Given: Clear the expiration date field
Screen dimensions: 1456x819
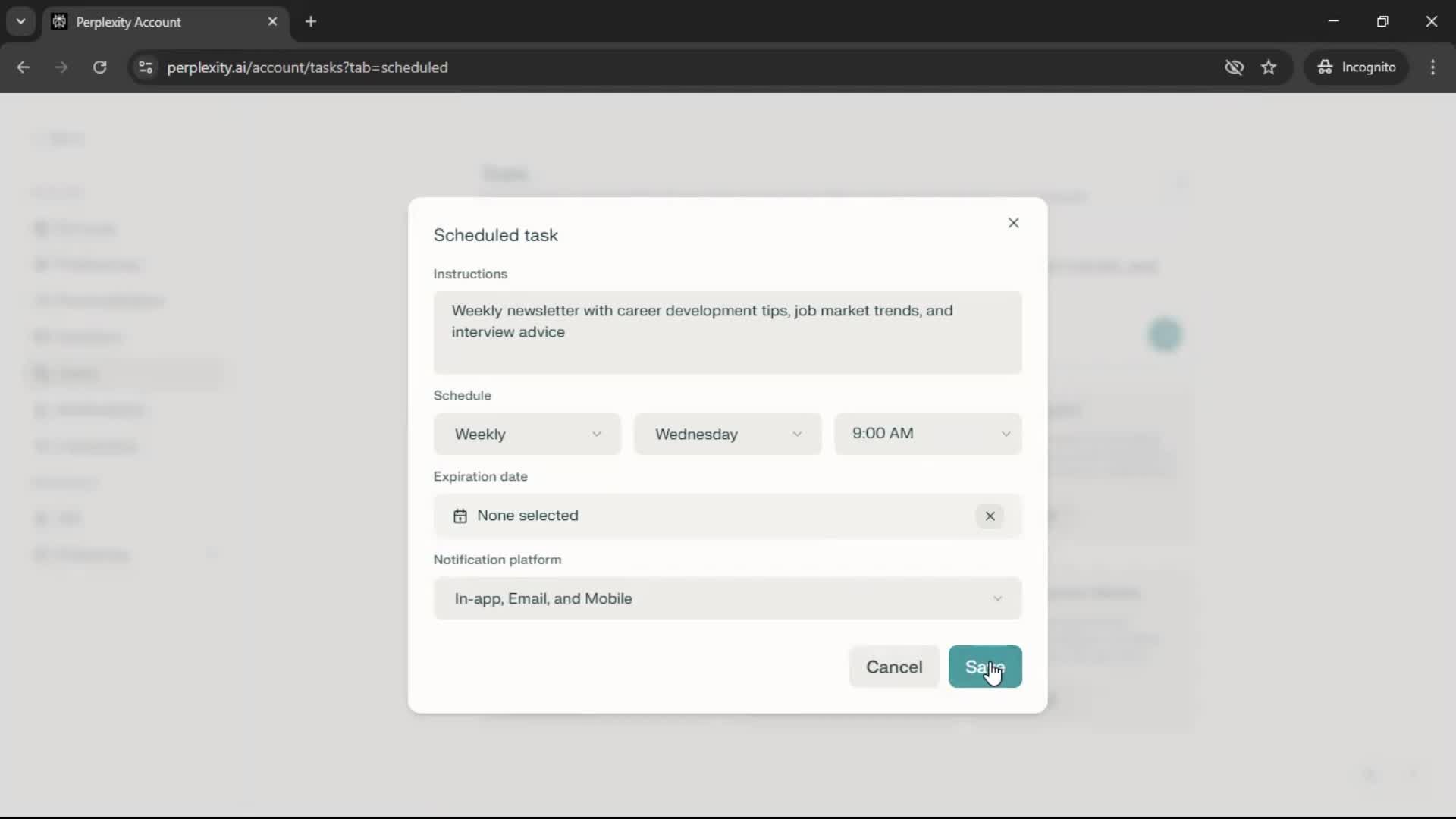Looking at the screenshot, I should (990, 516).
